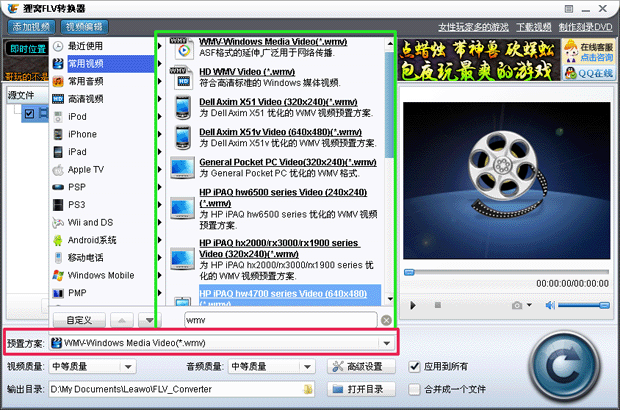Click 打开目录 button
Viewport: 620px width, 410px height.
click(361, 389)
